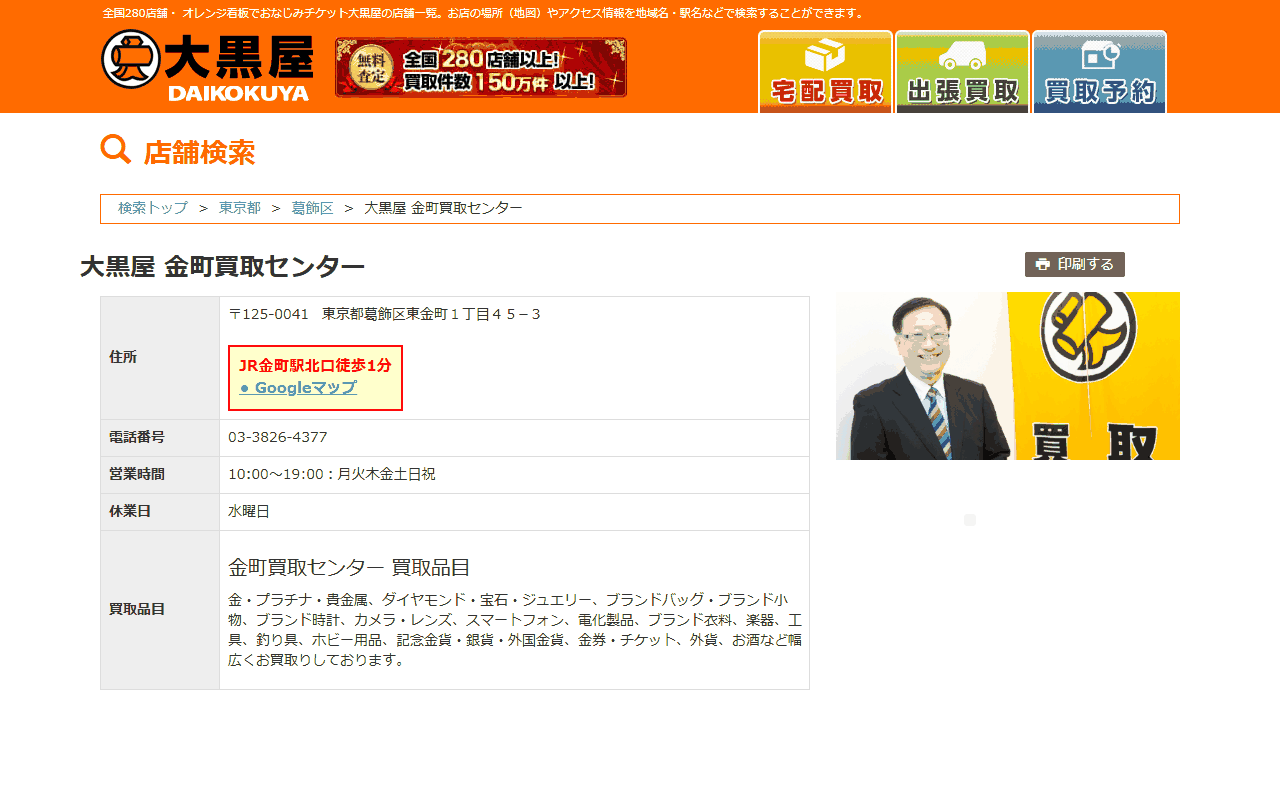Click the 営業時間 row label
Viewport: 1280px width, 800px height.
point(137,474)
